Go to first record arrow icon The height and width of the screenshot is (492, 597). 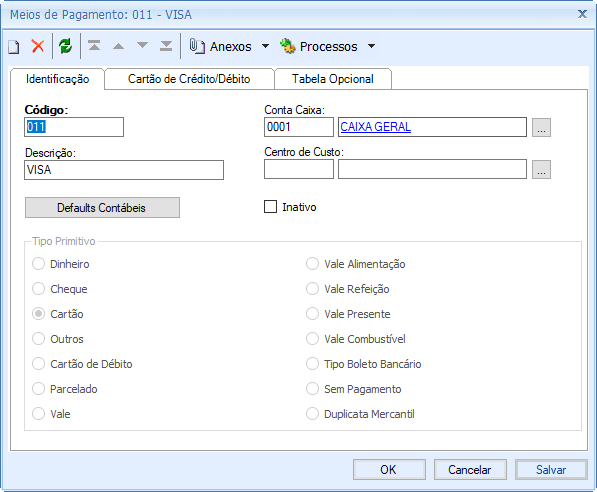pyautogui.click(x=94, y=46)
